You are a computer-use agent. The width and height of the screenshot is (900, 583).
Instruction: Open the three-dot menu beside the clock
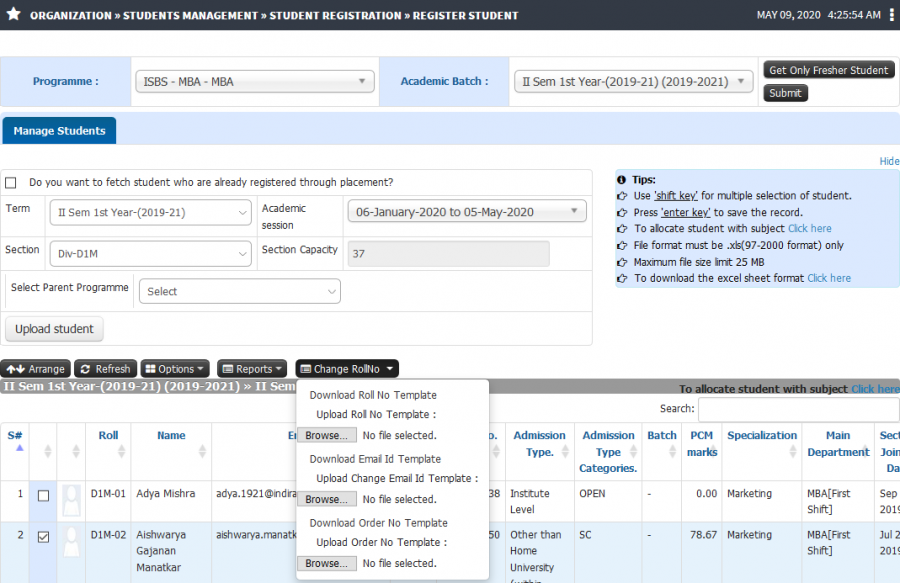(891, 15)
